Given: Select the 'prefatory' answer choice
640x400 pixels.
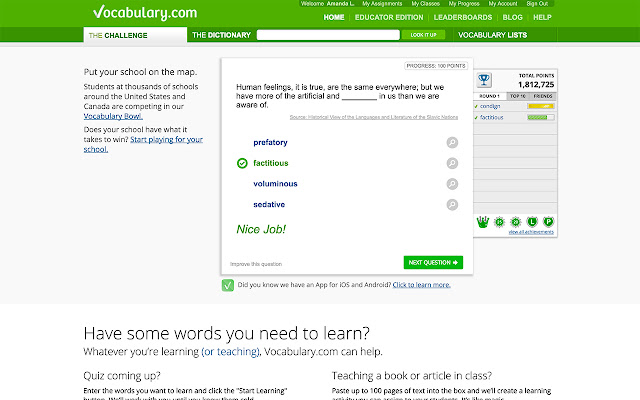Looking at the screenshot, I should click(270, 142).
